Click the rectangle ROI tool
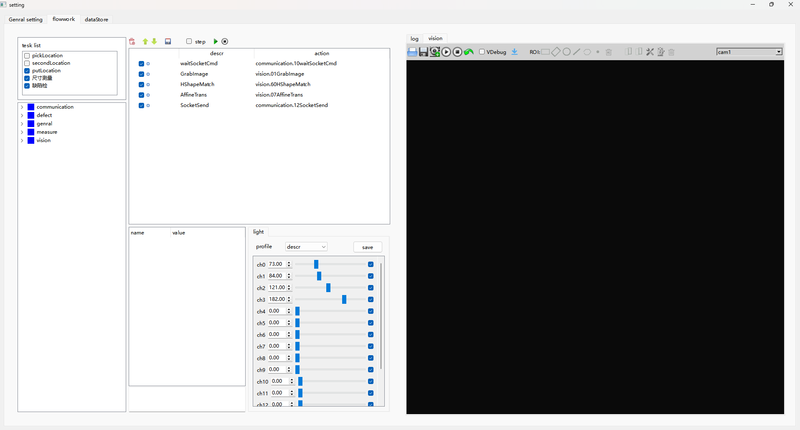 pos(545,52)
